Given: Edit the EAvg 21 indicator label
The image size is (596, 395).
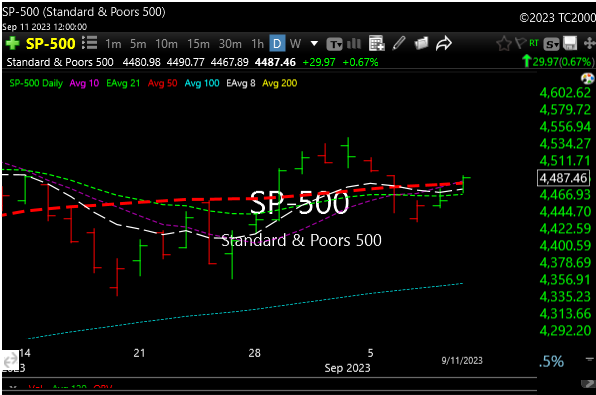Looking at the screenshot, I should pyautogui.click(x=123, y=83).
